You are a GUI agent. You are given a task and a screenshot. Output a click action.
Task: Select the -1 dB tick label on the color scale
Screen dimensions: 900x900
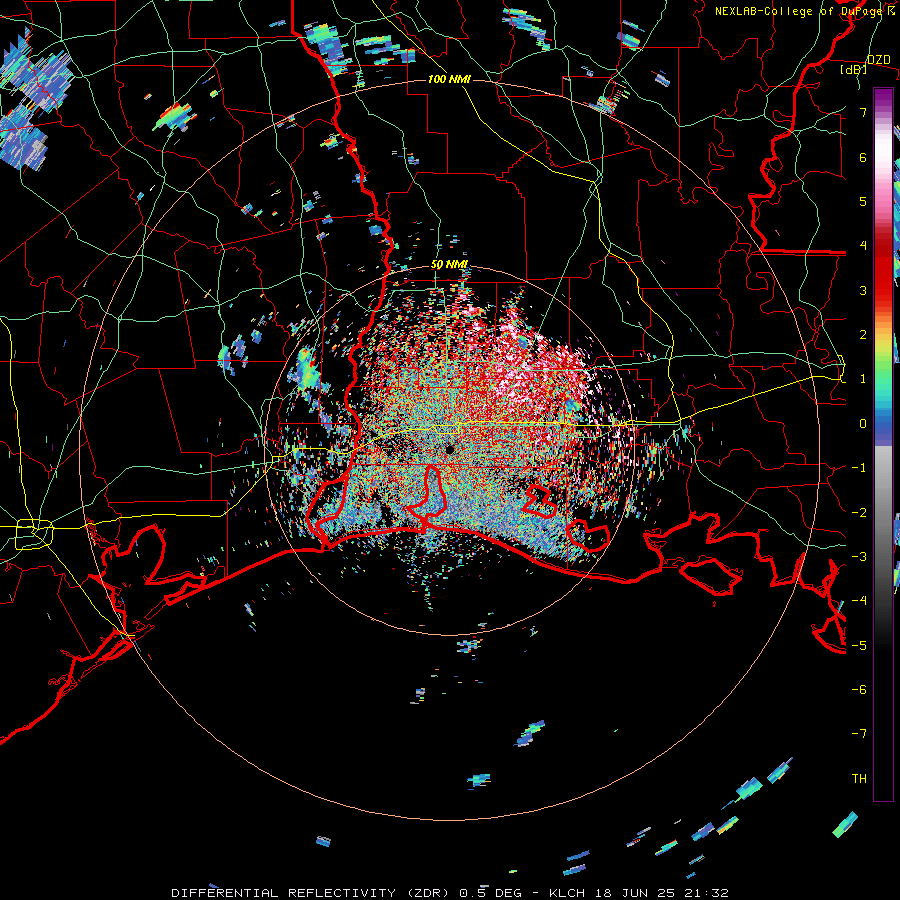click(859, 468)
